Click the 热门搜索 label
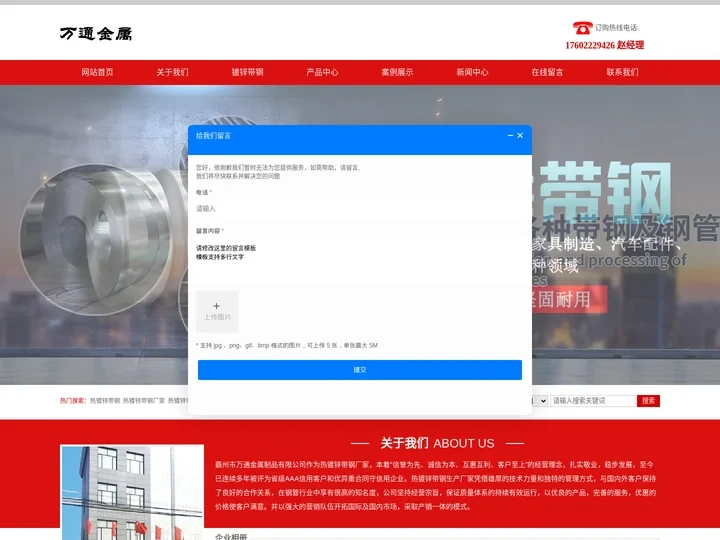Viewport: 720px width, 540px height. 73,401
